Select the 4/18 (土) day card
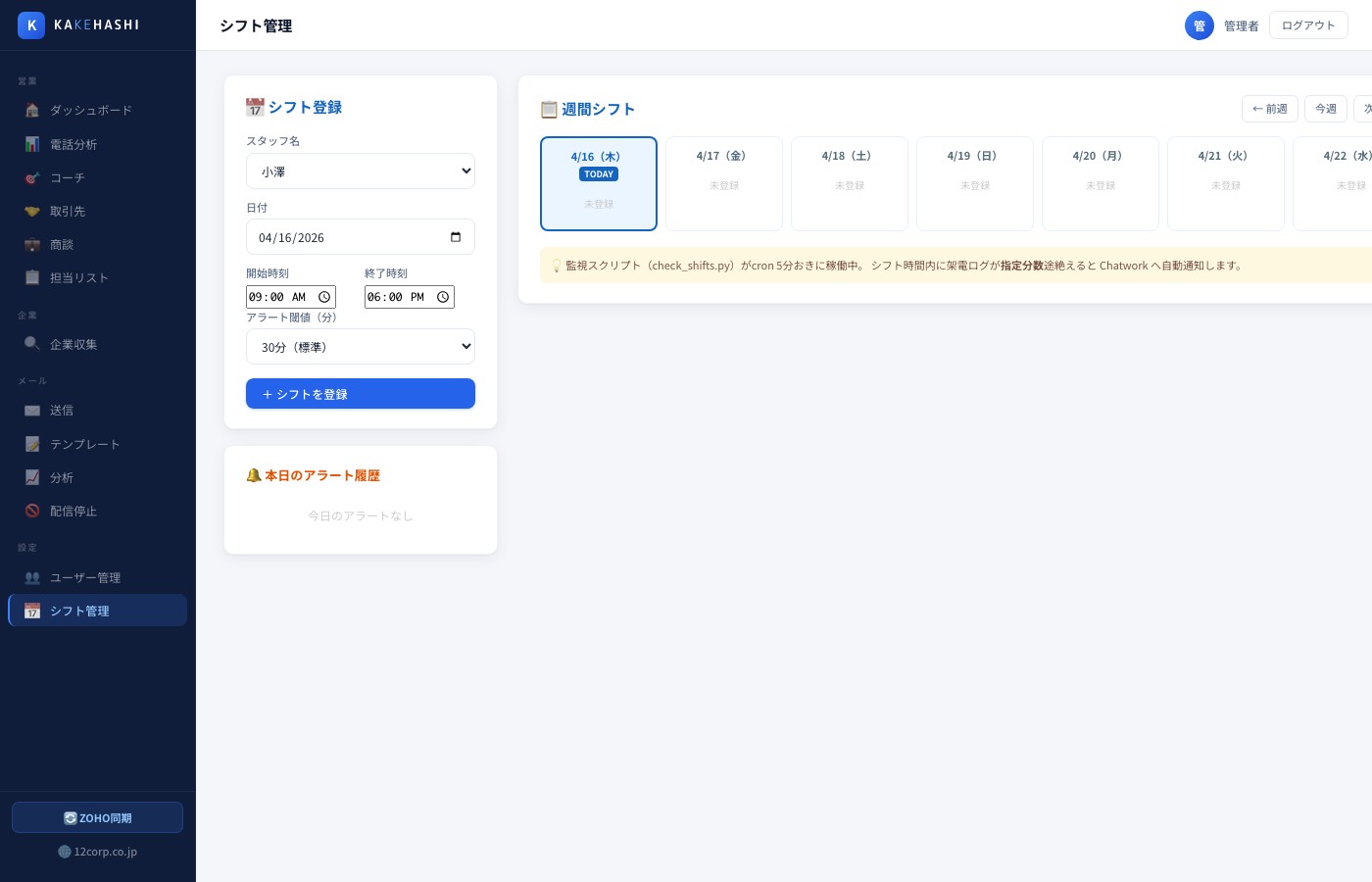This screenshot has width=1372, height=882. click(x=849, y=183)
